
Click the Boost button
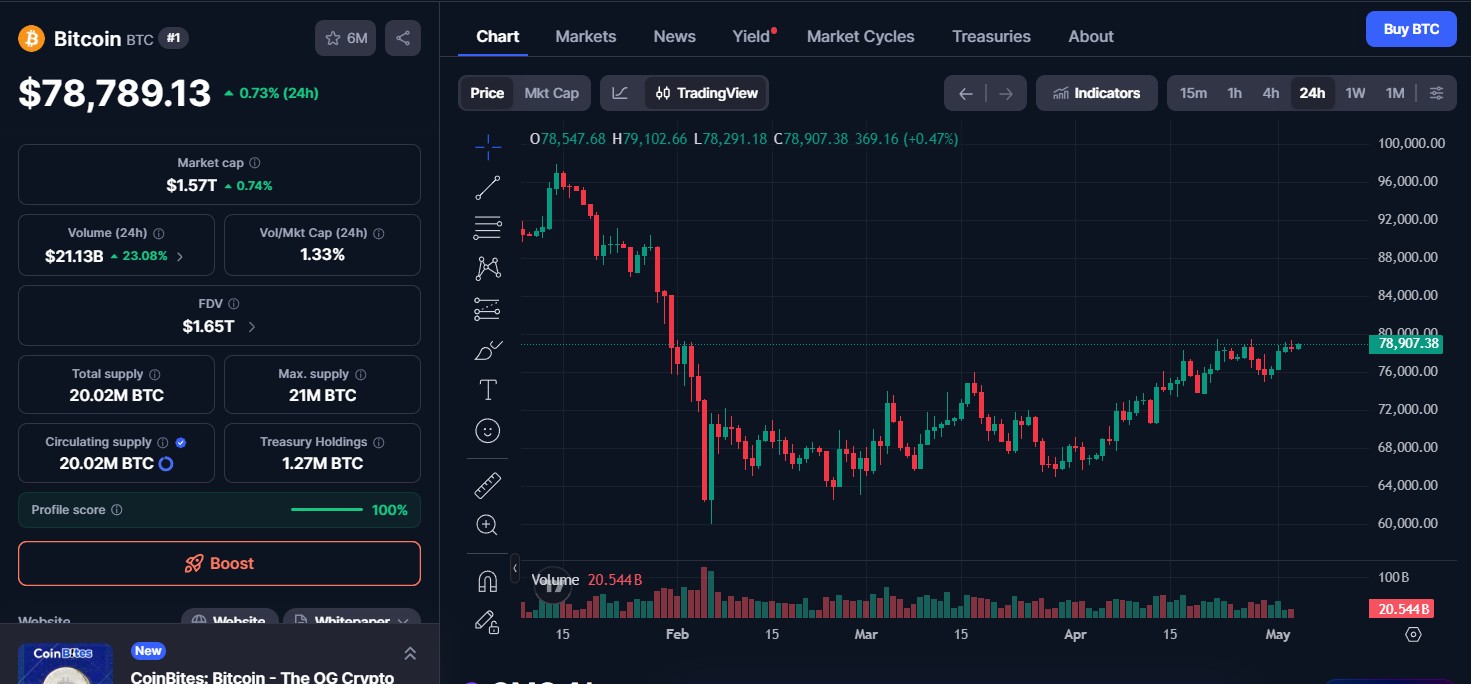(219, 563)
